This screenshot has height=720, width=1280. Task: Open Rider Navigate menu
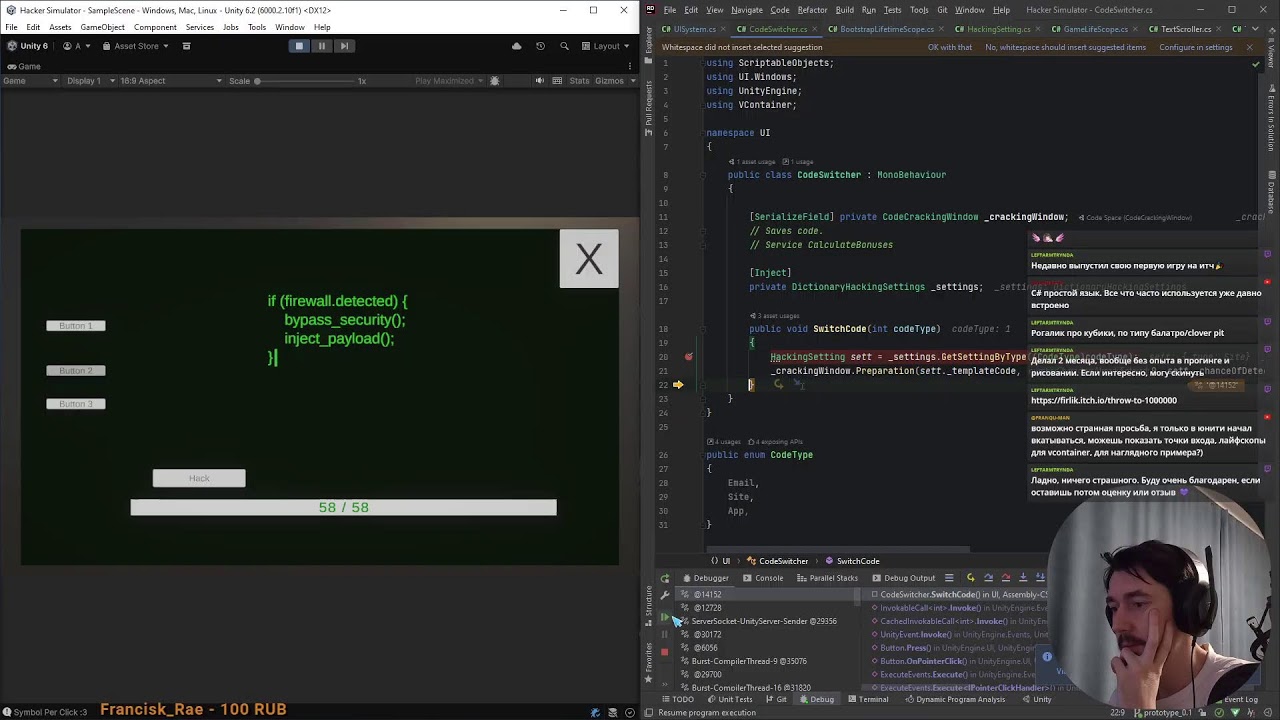pyautogui.click(x=746, y=10)
